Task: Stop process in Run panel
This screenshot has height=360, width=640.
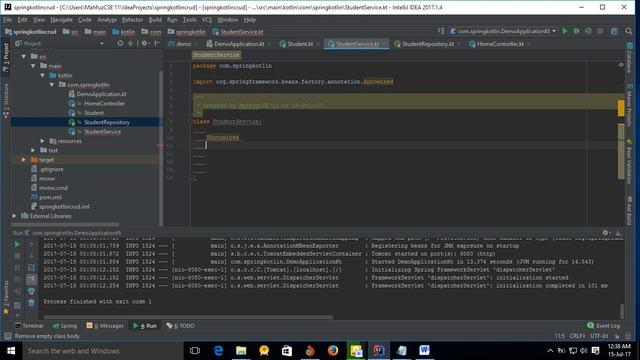Action: click(x=17, y=256)
